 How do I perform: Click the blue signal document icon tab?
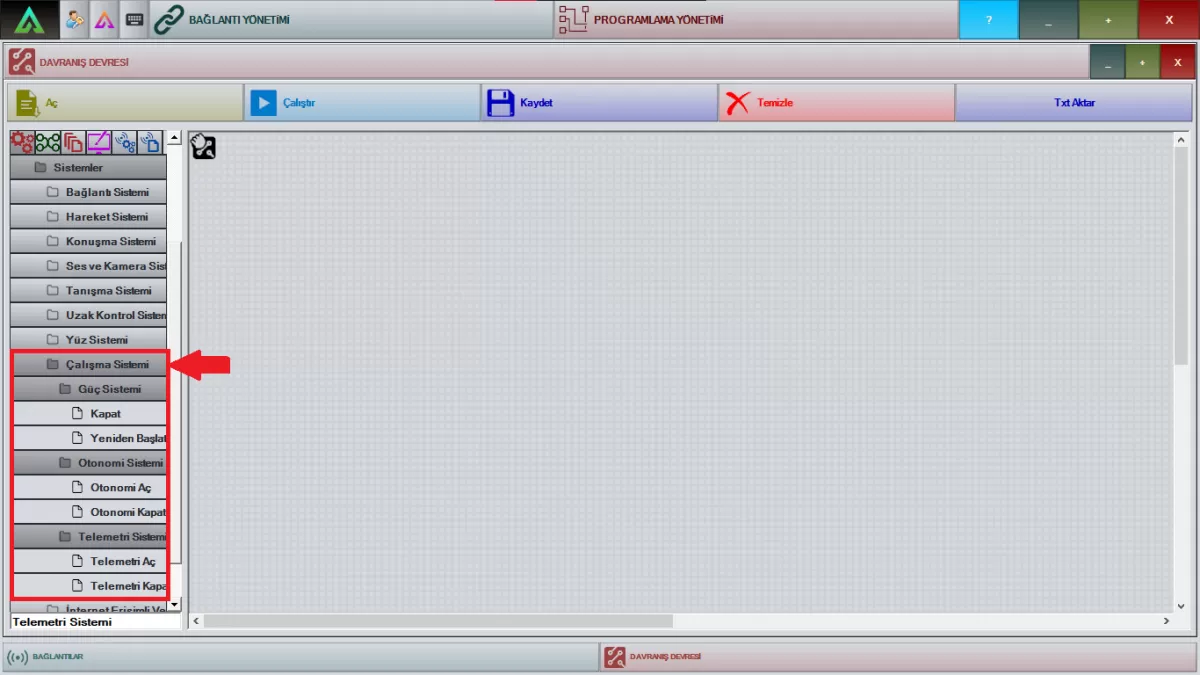click(150, 142)
